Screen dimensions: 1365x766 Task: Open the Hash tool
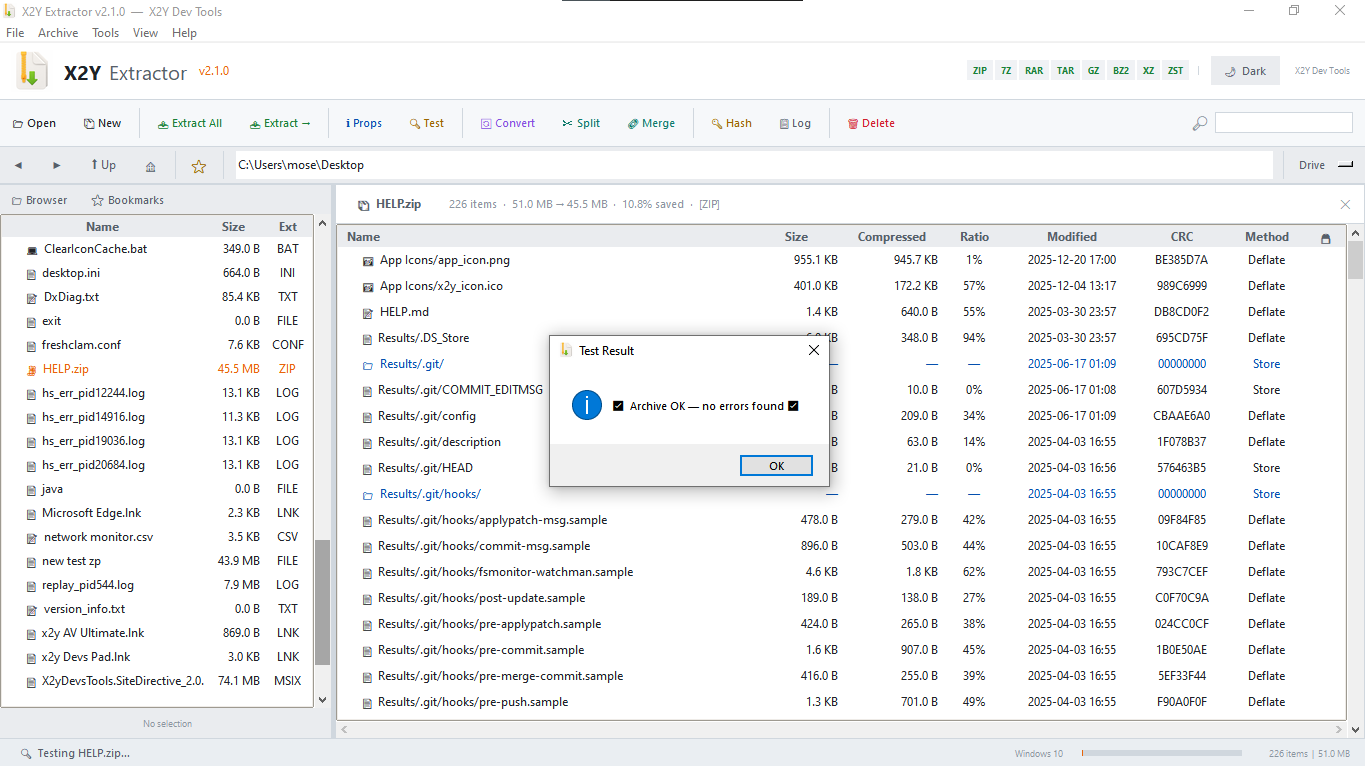point(731,124)
